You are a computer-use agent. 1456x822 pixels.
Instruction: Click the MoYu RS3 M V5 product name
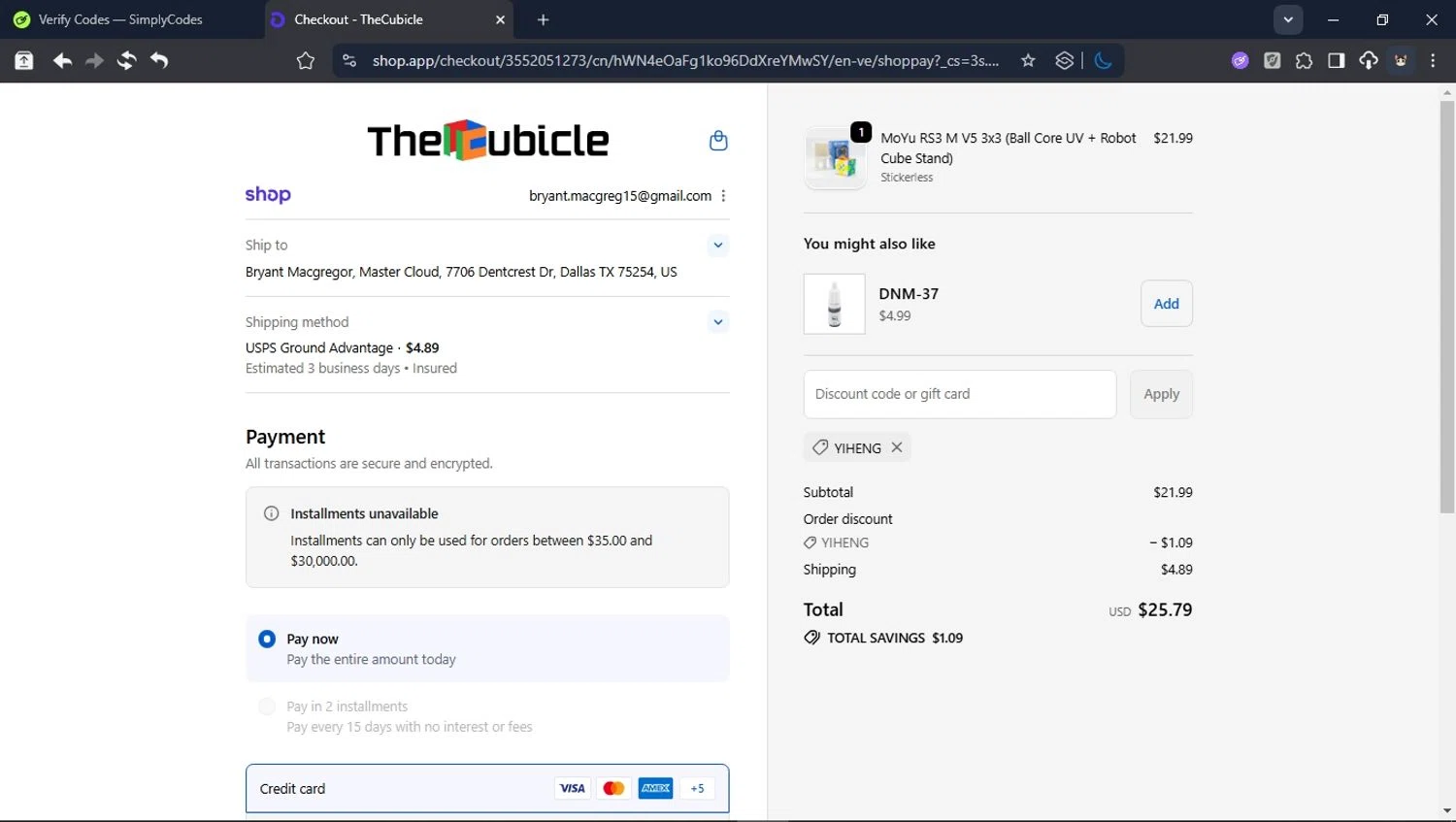click(1009, 148)
